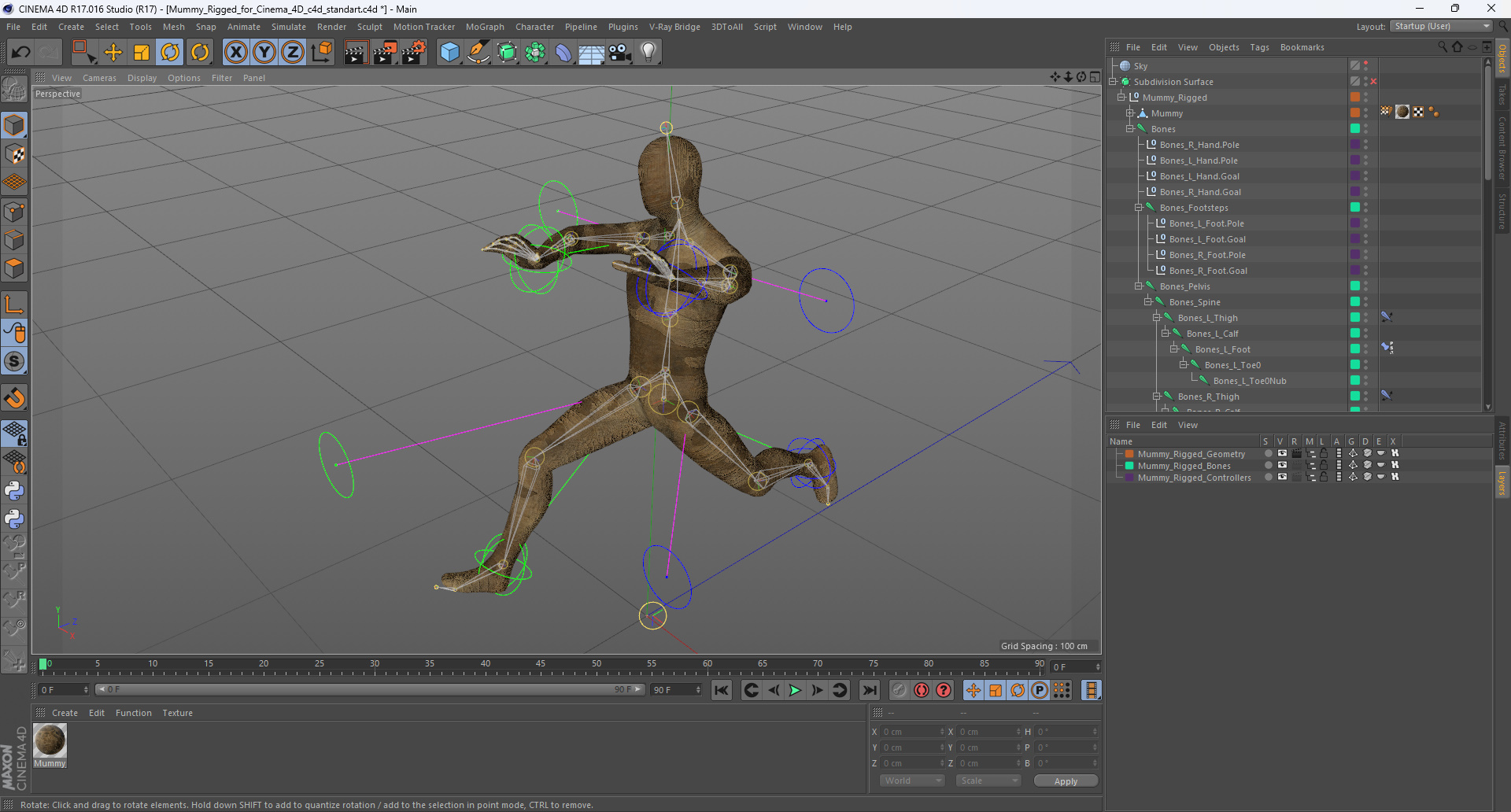Toggle Z axis lock

coord(293,52)
